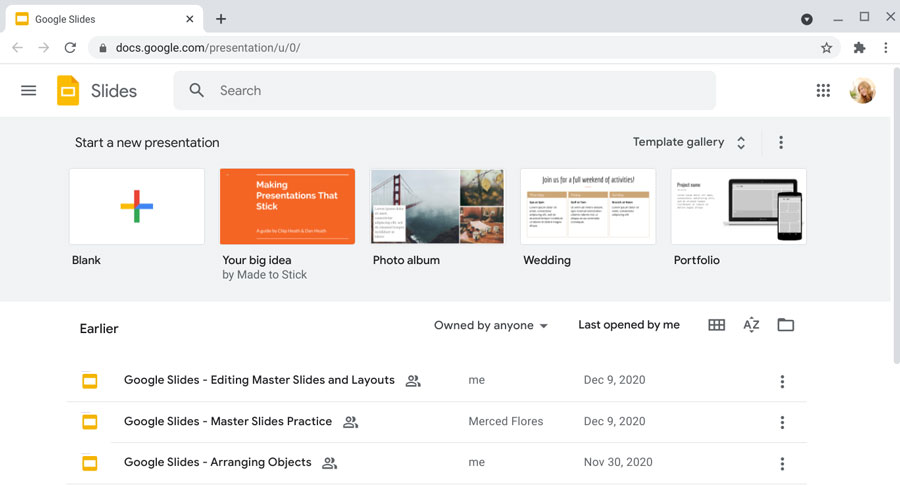Open the account profile avatar
Image resolution: width=900 pixels, height=486 pixels.
(862, 91)
